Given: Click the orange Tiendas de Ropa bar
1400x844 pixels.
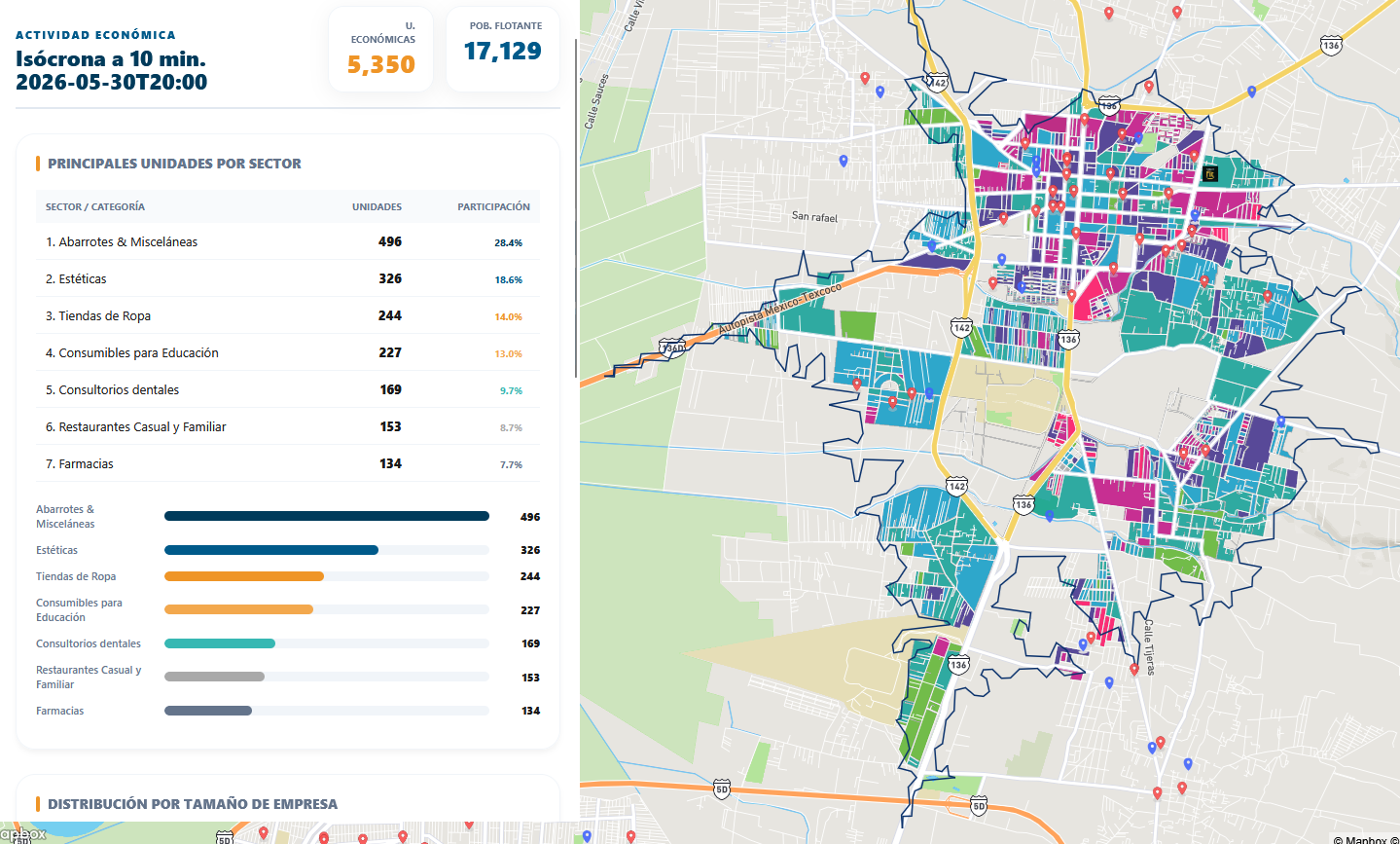Looking at the screenshot, I should tap(244, 576).
